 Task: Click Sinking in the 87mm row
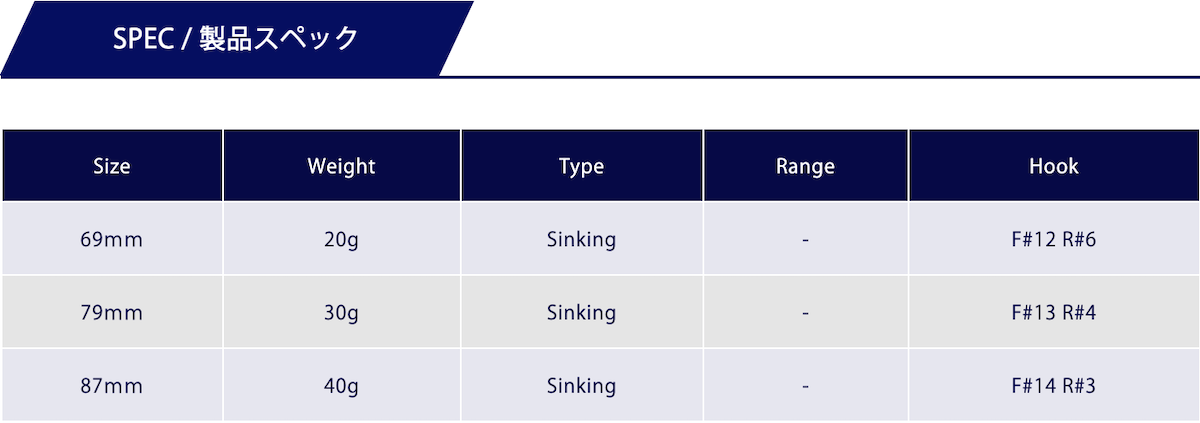coord(581,385)
